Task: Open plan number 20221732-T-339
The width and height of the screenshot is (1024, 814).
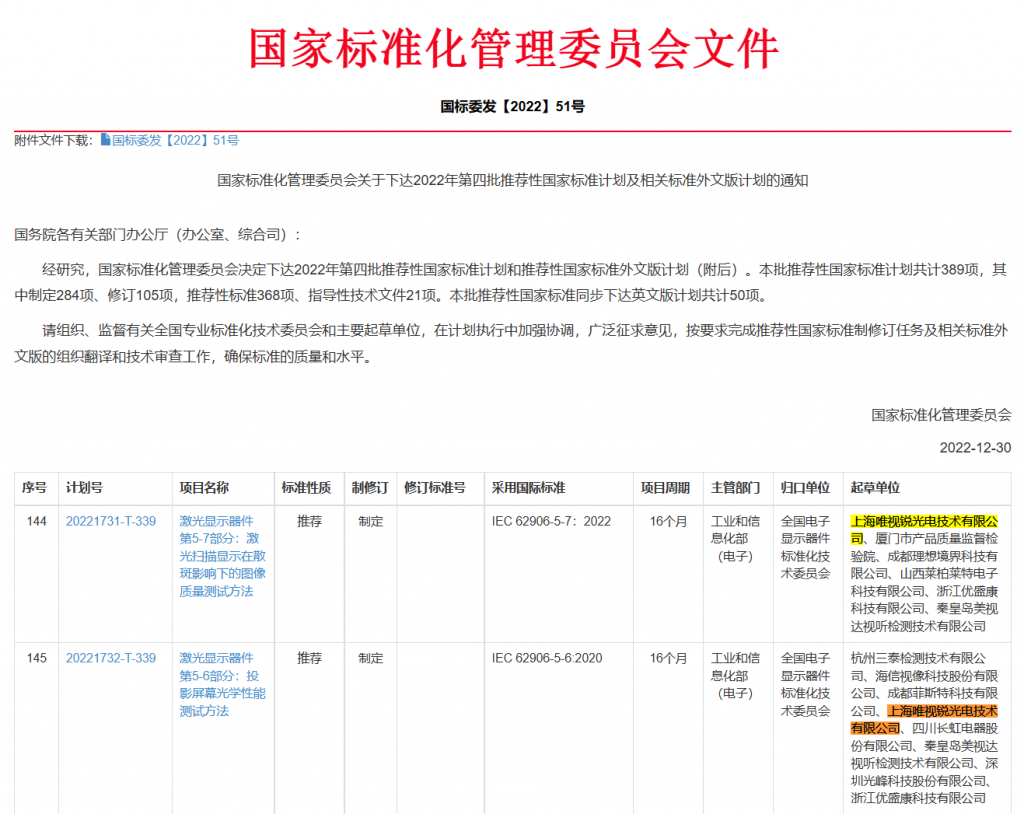Action: point(111,658)
